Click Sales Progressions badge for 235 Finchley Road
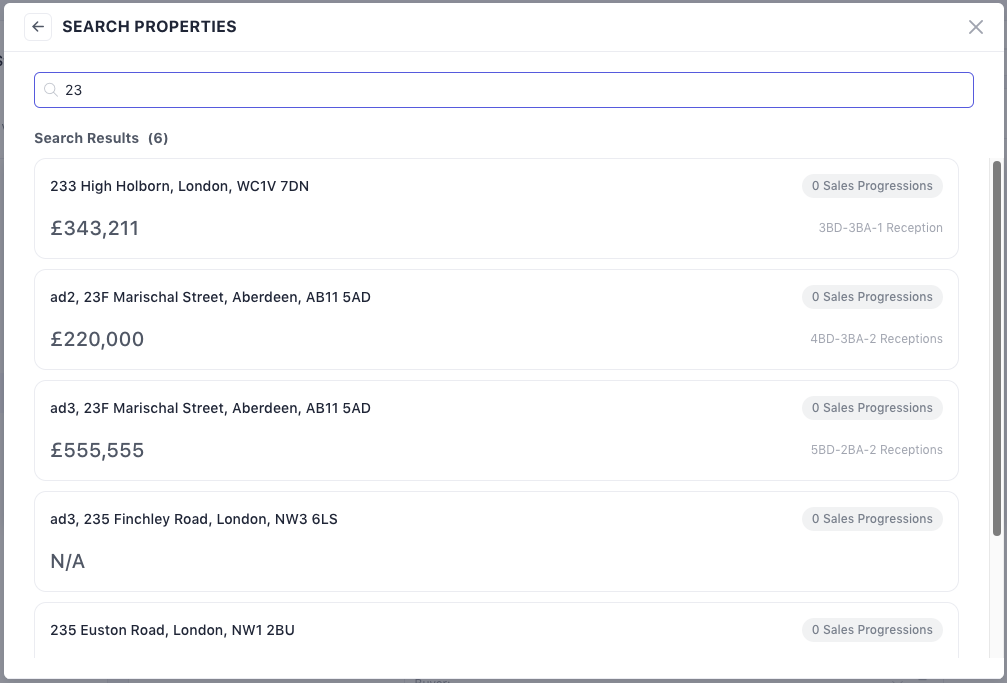This screenshot has height=683, width=1007. [872, 519]
